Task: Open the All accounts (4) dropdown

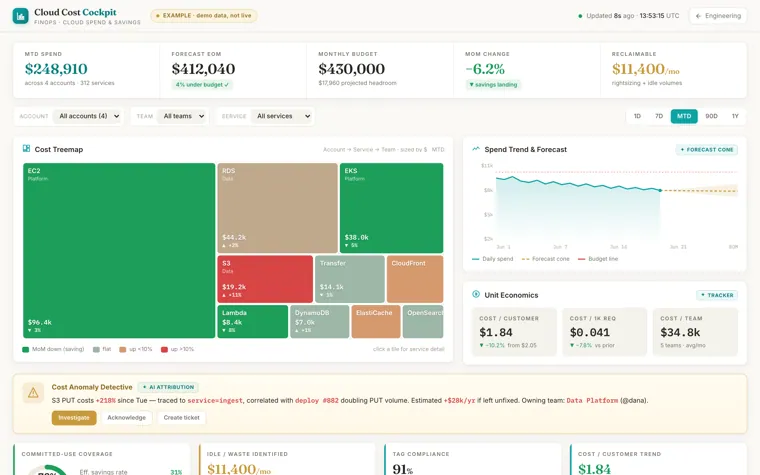Action: (x=88, y=116)
